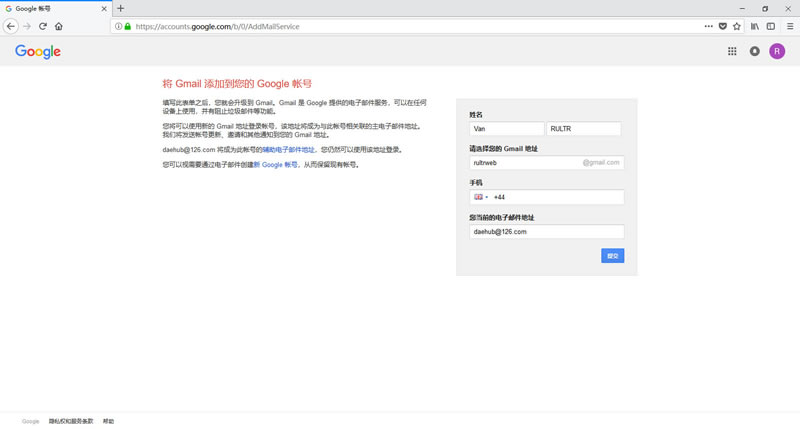The height and width of the screenshot is (429, 800).
Task: Open the 帮助 footer link
Action: [x=108, y=421]
